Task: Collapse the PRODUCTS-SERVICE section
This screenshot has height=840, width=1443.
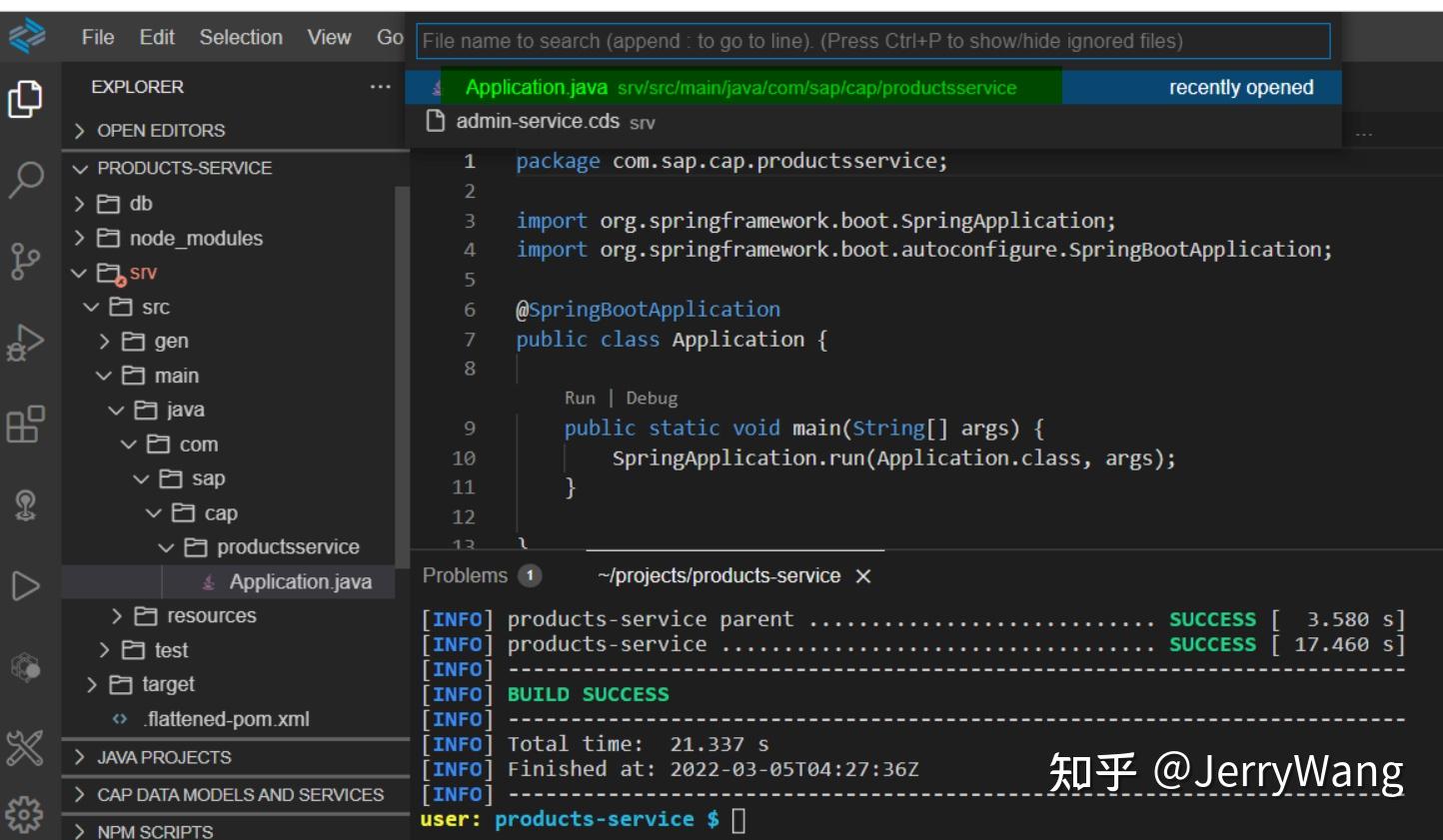Action: pos(236,168)
